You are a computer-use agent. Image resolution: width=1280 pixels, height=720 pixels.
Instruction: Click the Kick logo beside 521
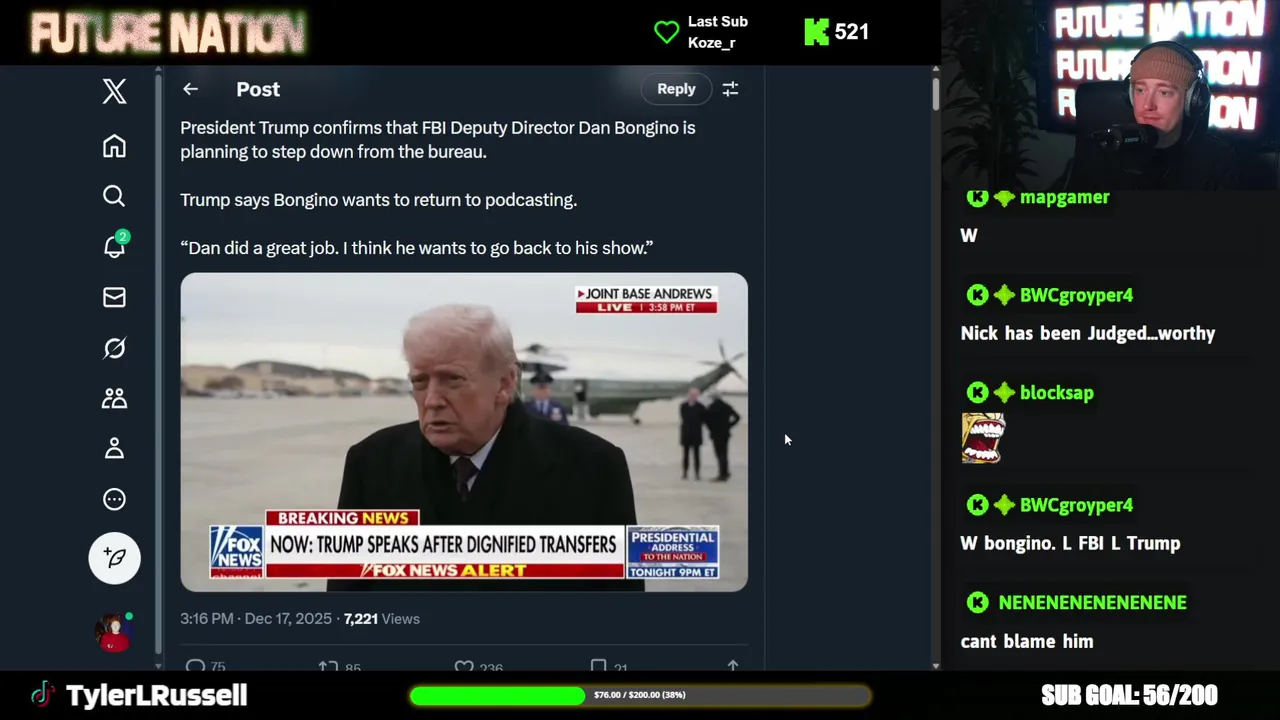coord(816,32)
